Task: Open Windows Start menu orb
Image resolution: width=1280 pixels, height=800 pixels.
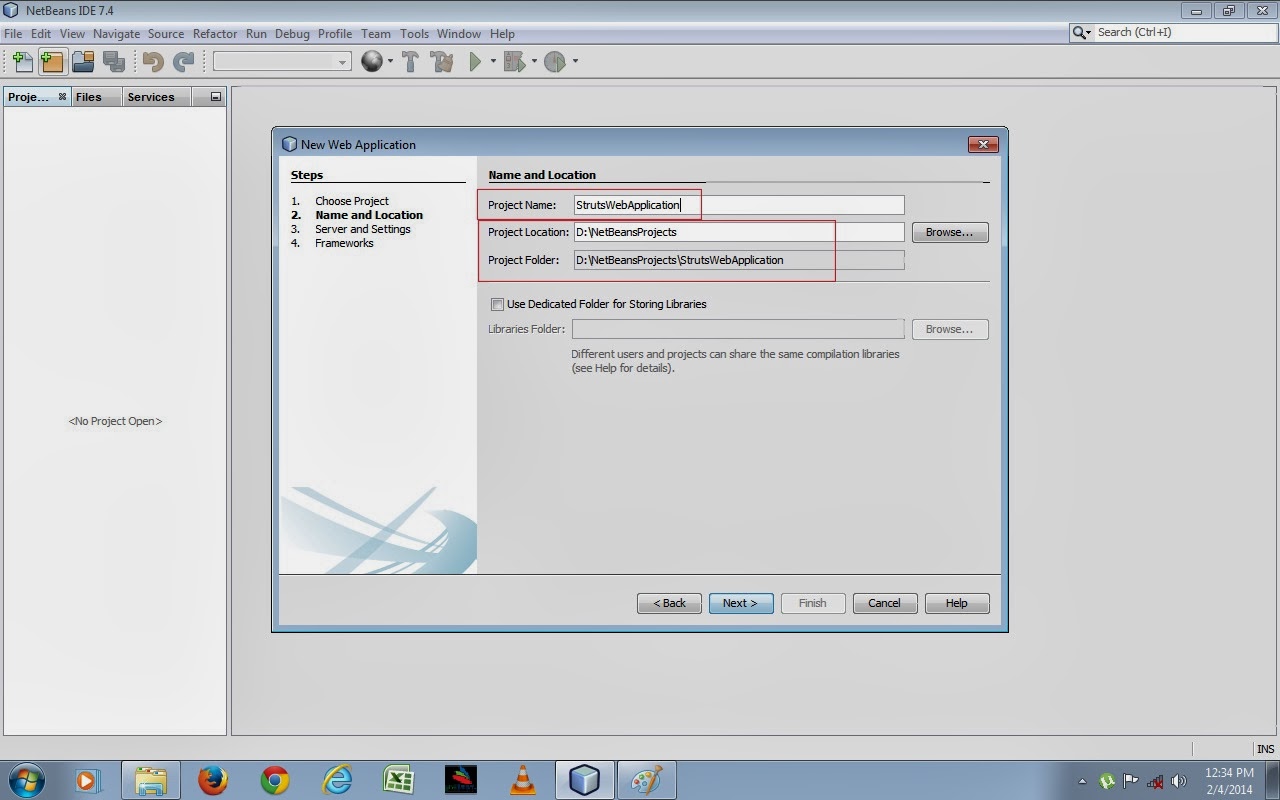Action: click(26, 780)
